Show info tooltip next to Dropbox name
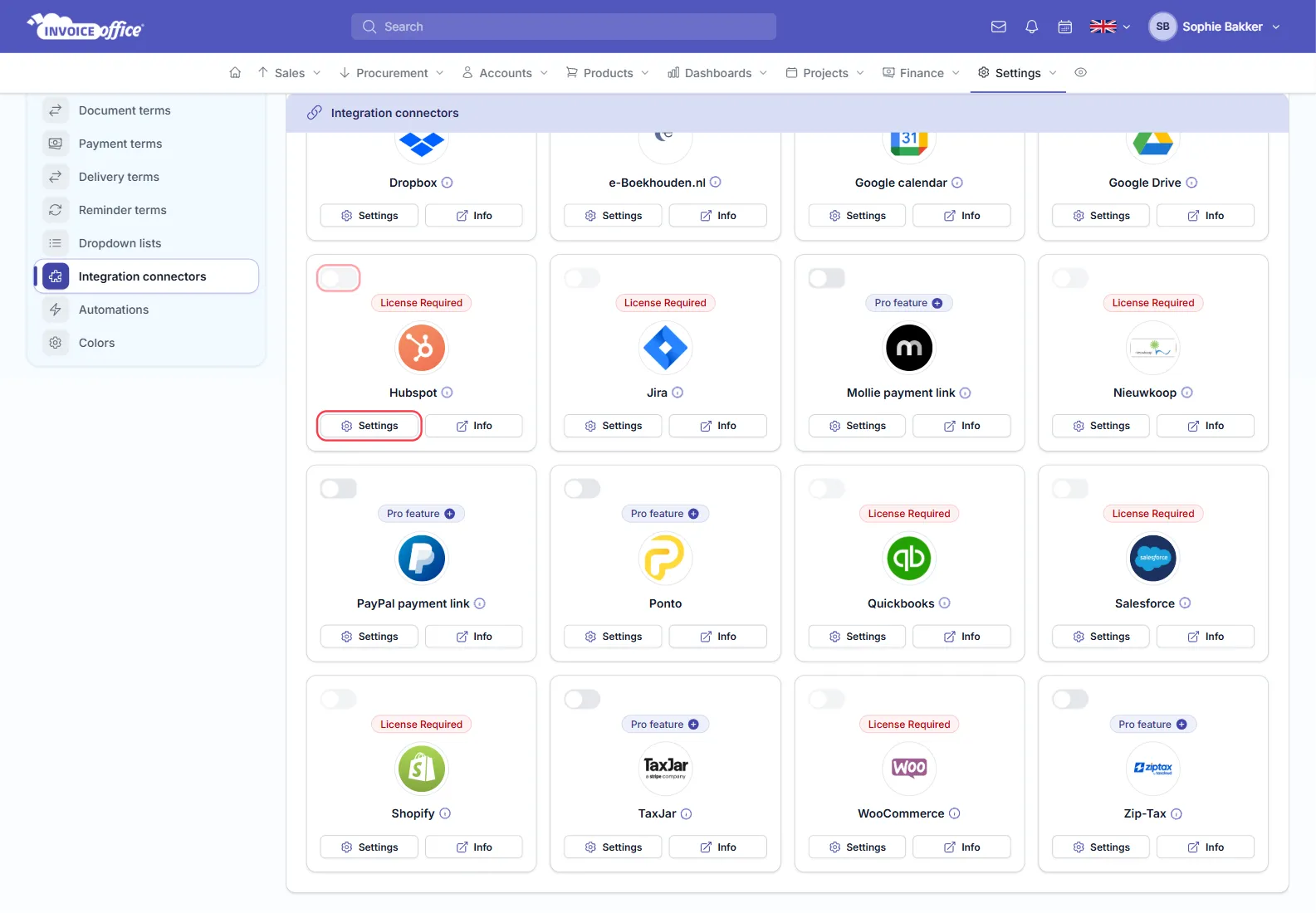The width and height of the screenshot is (1316, 913). click(x=448, y=183)
